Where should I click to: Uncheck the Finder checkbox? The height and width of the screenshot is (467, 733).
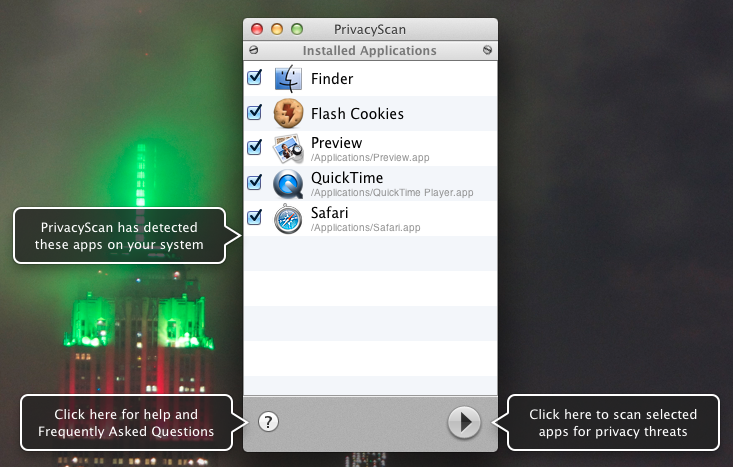pyautogui.click(x=255, y=77)
